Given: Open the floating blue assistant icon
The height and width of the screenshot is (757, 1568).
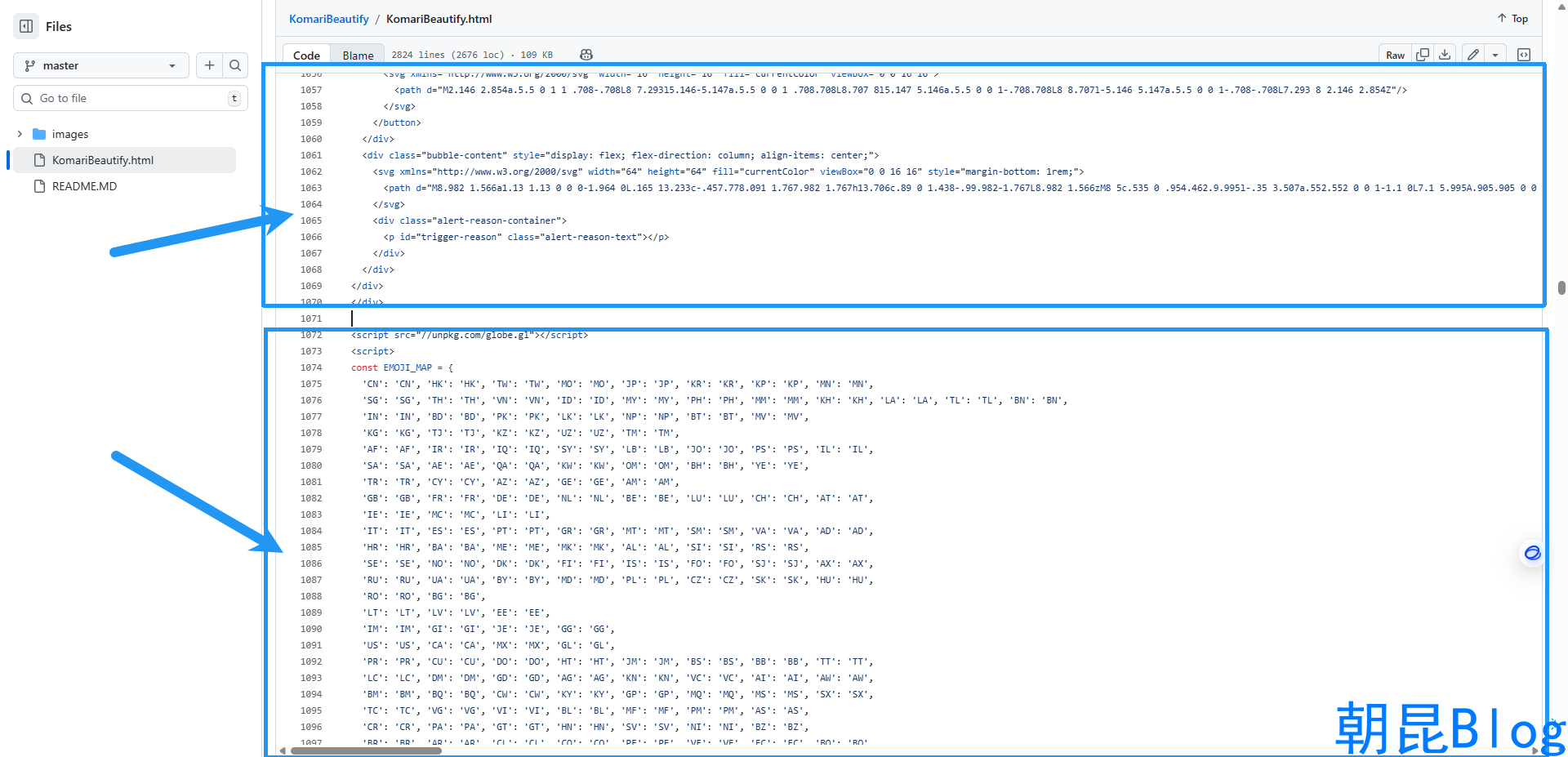Looking at the screenshot, I should tap(1532, 553).
